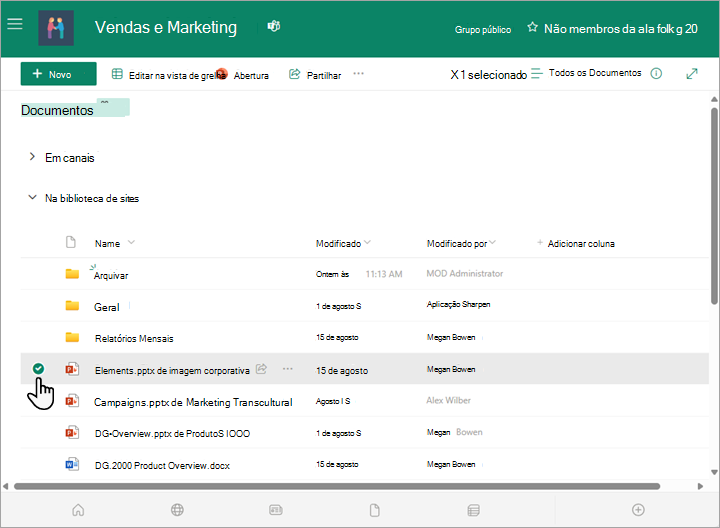Click the Relatórios Mensais folder icon
This screenshot has width=720, height=528.
(x=72, y=337)
